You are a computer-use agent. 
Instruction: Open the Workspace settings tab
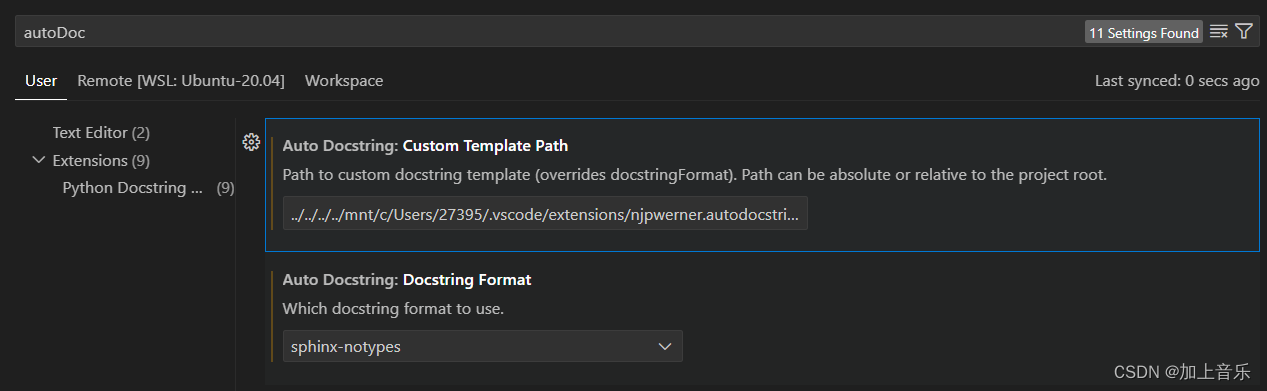pyautogui.click(x=344, y=81)
